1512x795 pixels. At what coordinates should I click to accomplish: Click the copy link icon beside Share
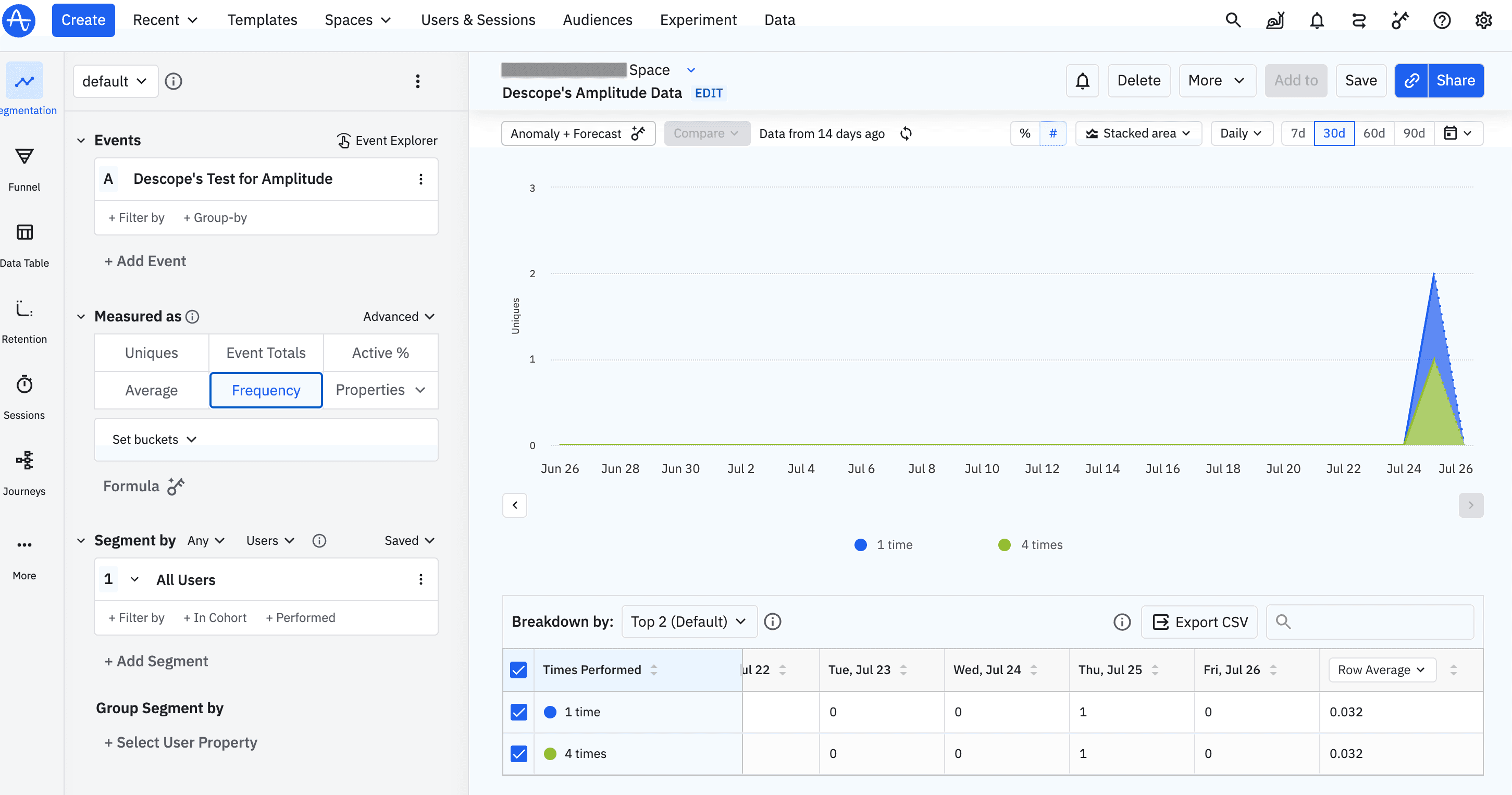pos(1411,81)
